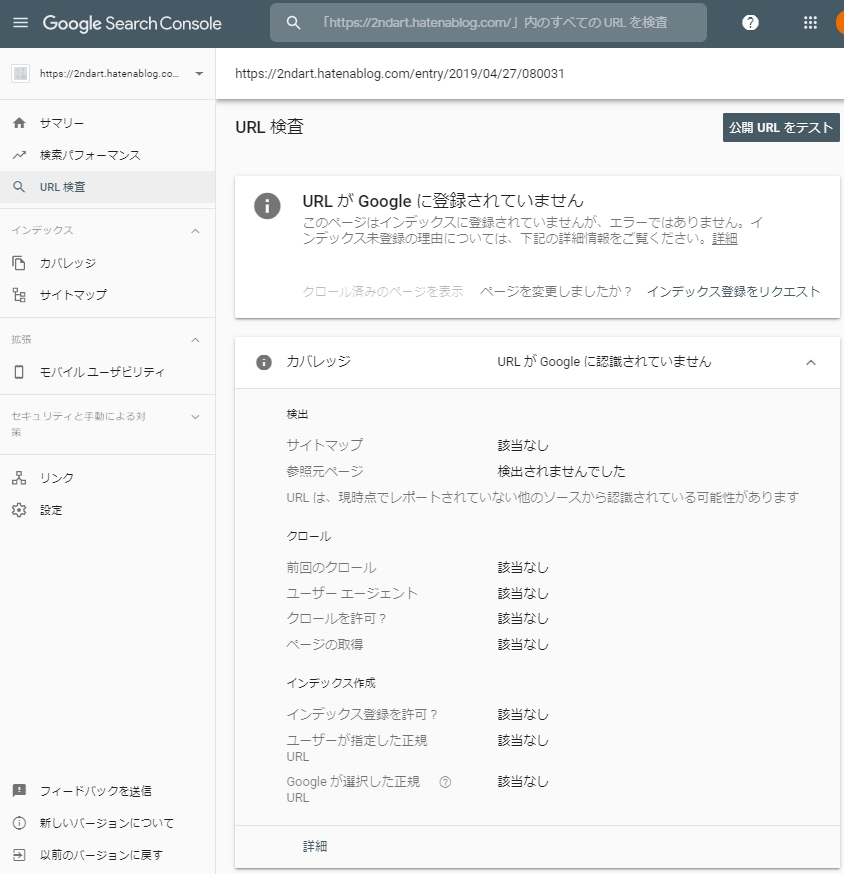
Task: Open the Google apps grid
Action: coord(810,23)
